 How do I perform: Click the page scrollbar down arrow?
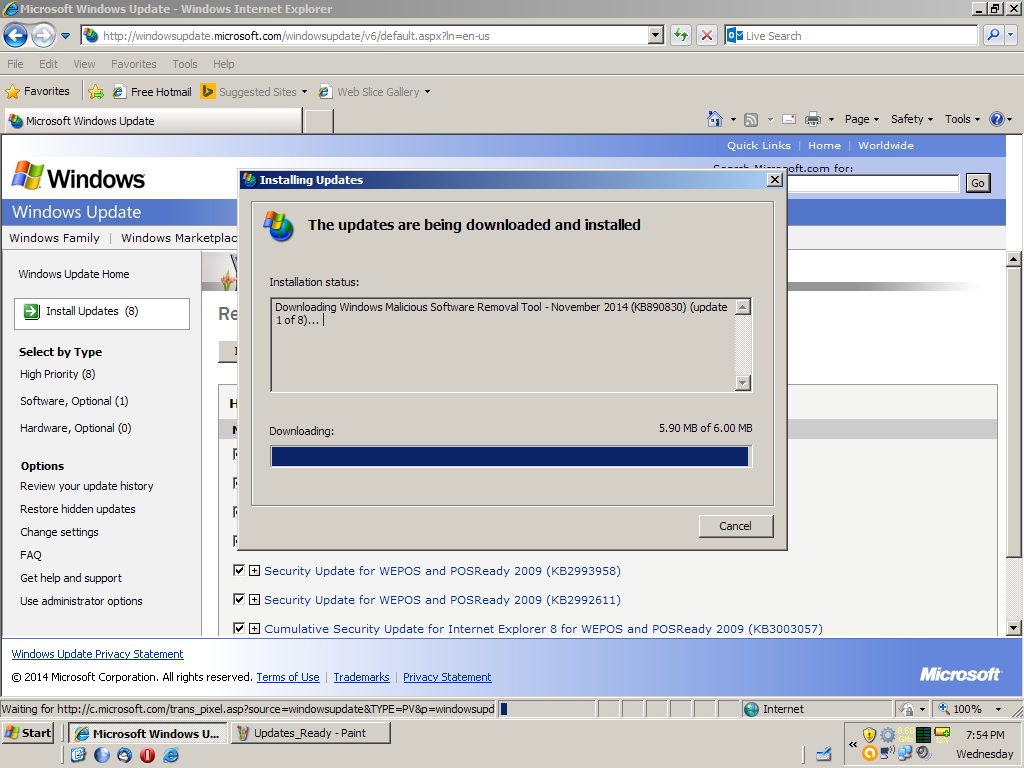1014,628
